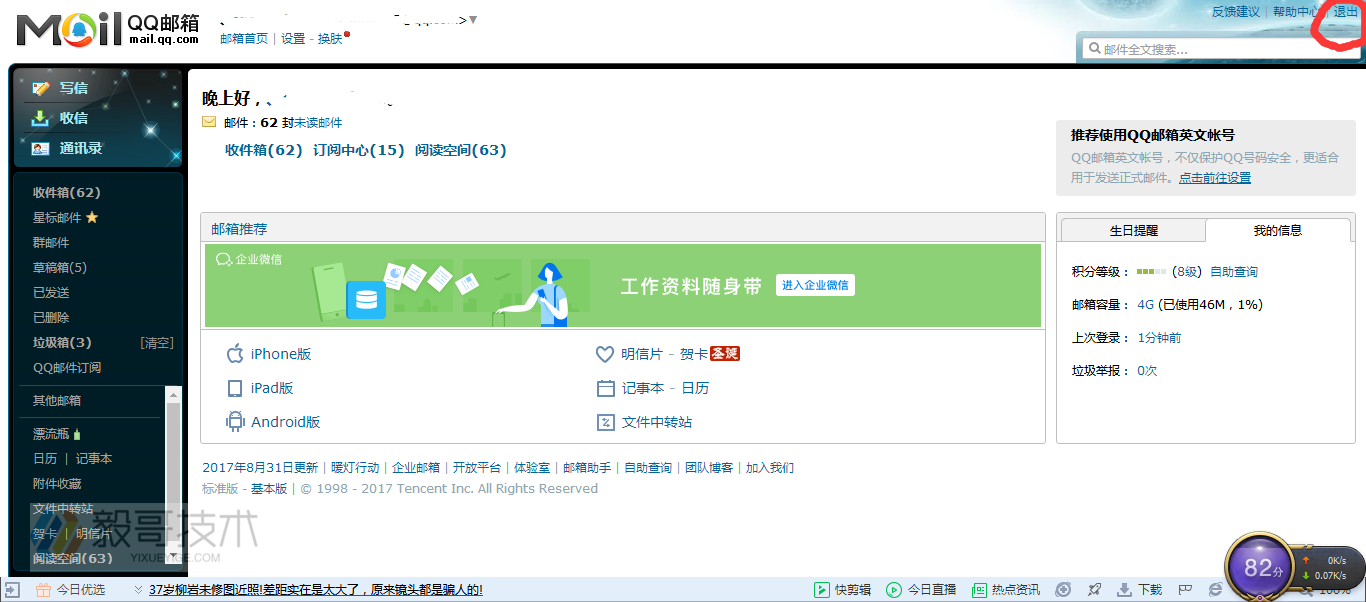Click the 写信 compose icon
The height and width of the screenshot is (602, 1366).
pos(41,88)
